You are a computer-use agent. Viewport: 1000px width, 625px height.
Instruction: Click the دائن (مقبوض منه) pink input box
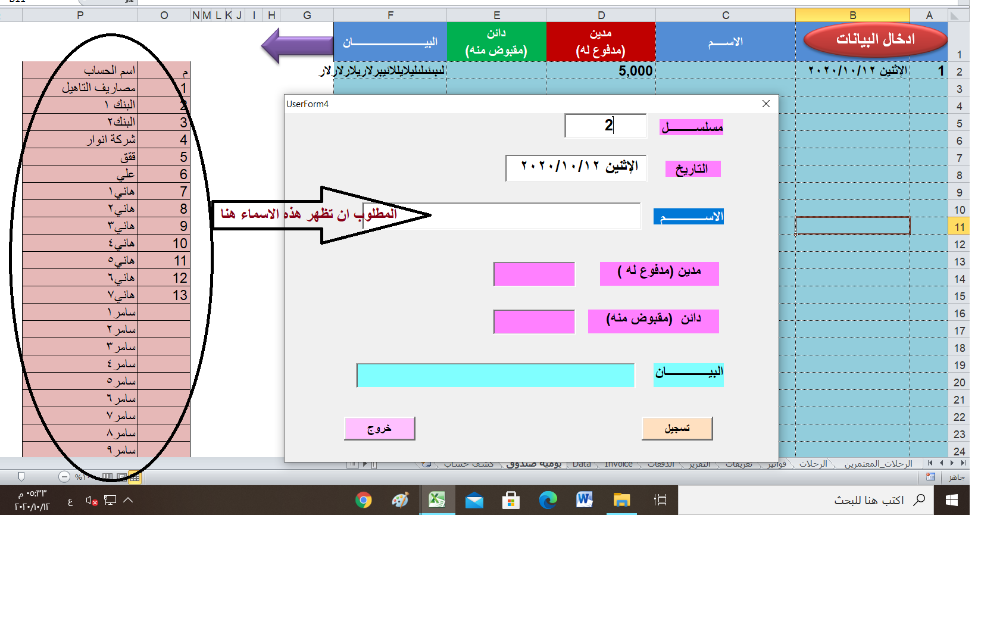click(534, 321)
